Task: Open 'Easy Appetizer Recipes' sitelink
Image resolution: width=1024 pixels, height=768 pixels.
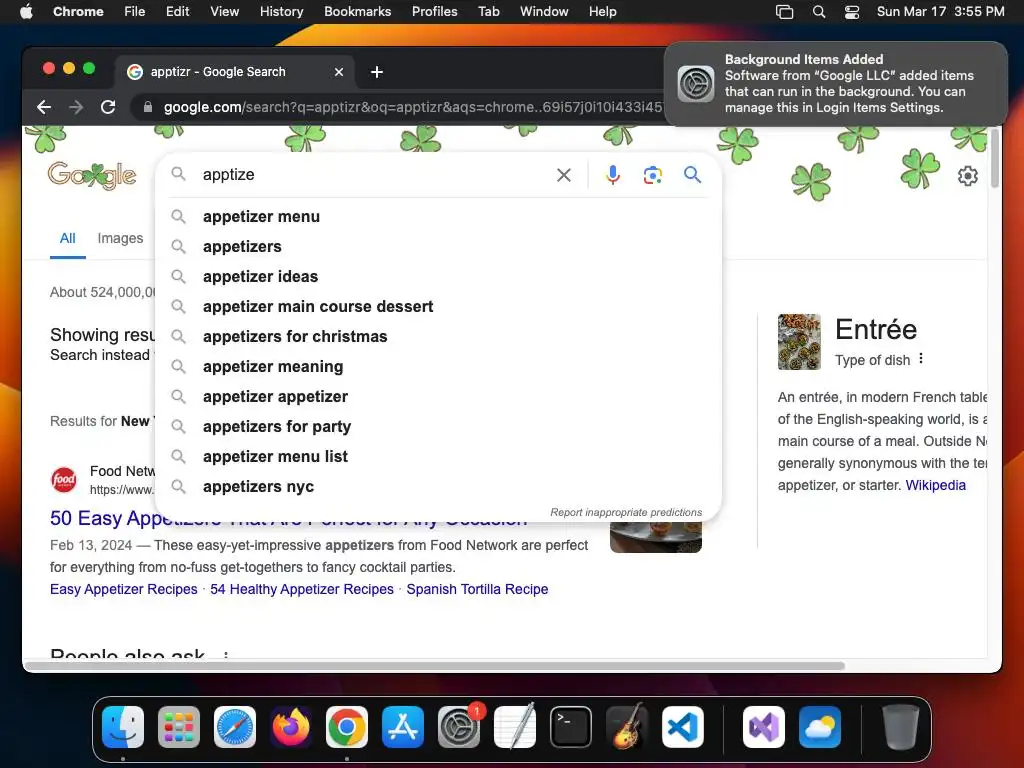Action: [x=123, y=589]
